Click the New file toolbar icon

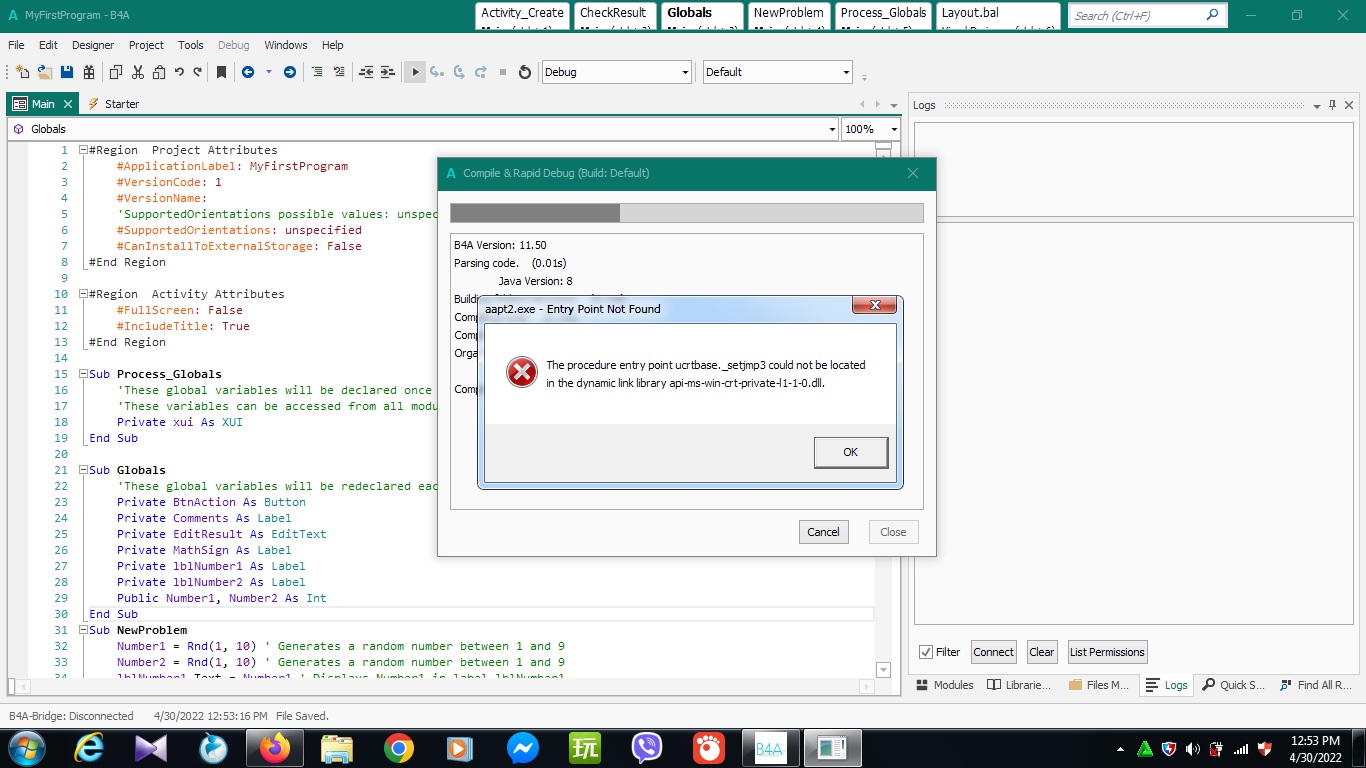pyautogui.click(x=23, y=72)
